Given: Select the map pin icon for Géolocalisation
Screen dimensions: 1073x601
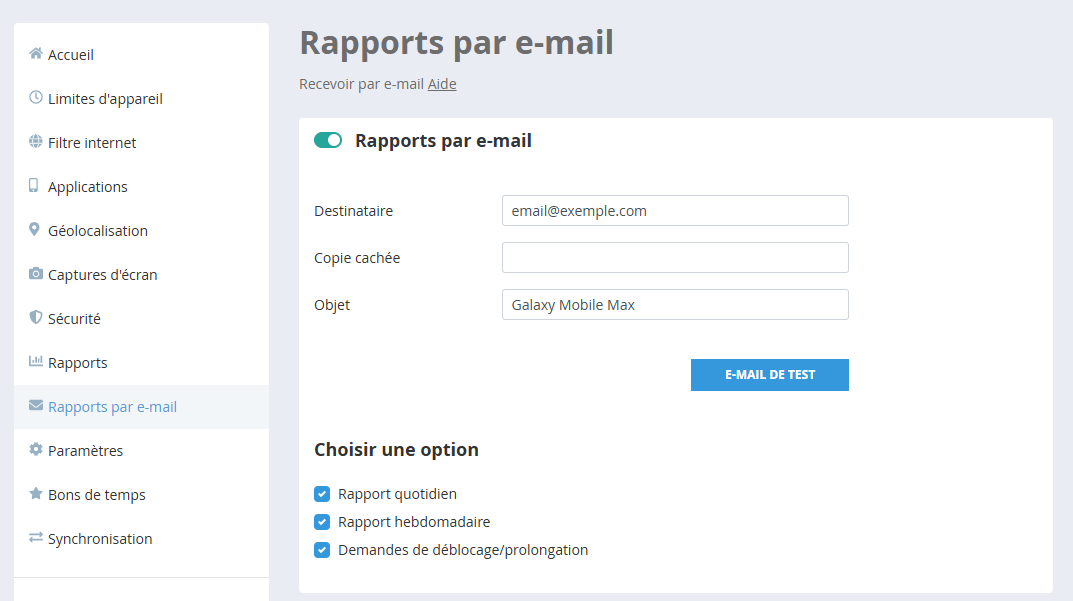Looking at the screenshot, I should point(34,230).
